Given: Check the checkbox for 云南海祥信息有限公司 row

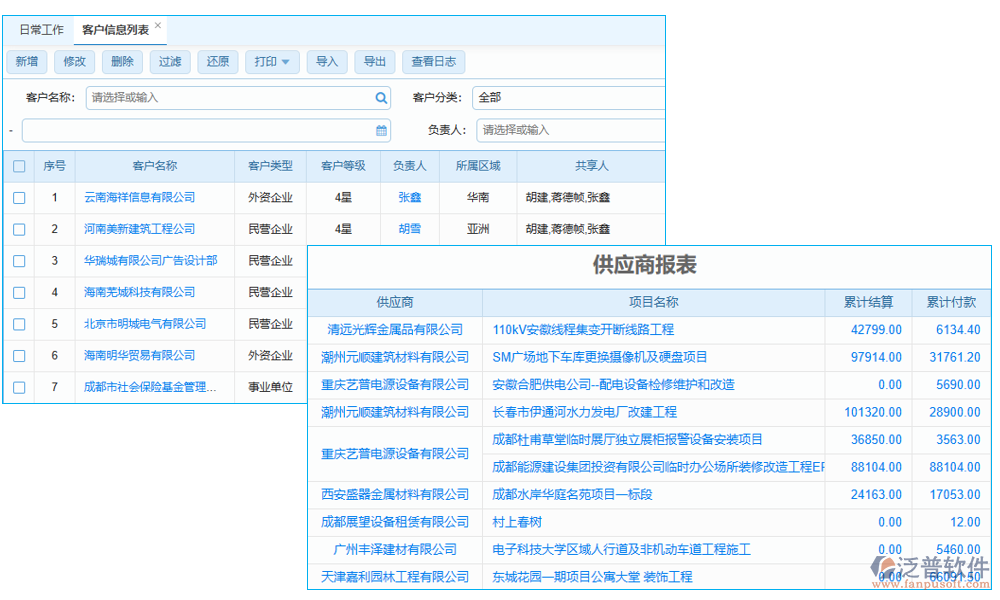Looking at the screenshot, I should [x=18, y=197].
